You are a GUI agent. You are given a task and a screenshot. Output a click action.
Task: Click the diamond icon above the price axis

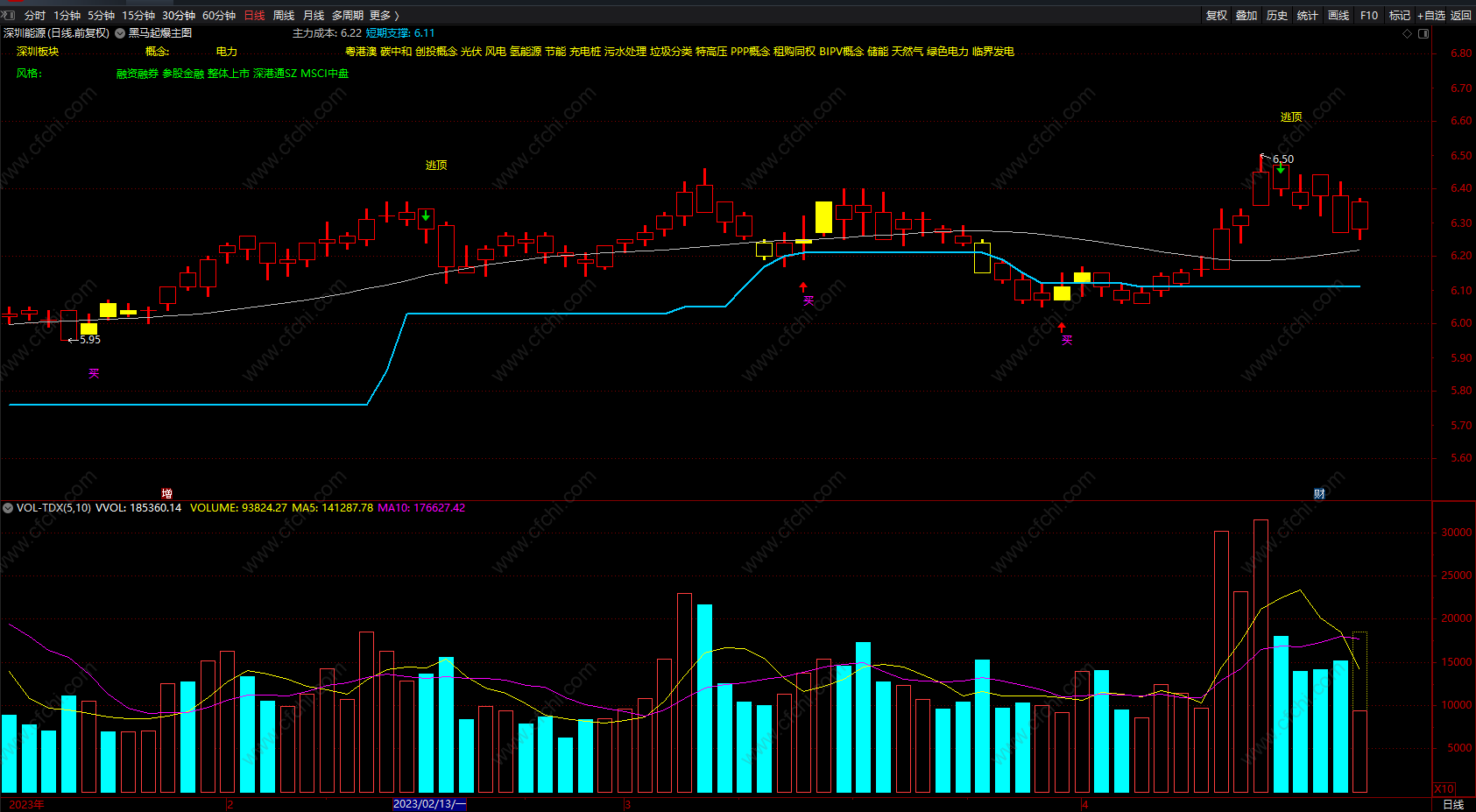pyautogui.click(x=1408, y=33)
